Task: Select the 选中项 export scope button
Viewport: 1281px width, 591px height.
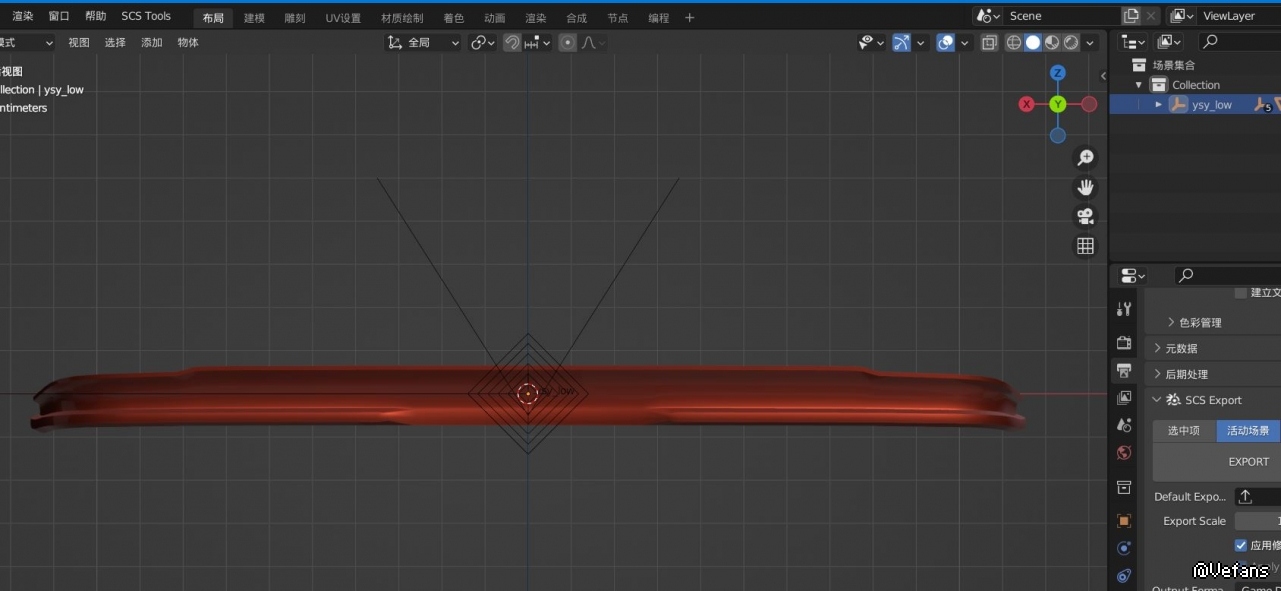Action: (x=1184, y=431)
